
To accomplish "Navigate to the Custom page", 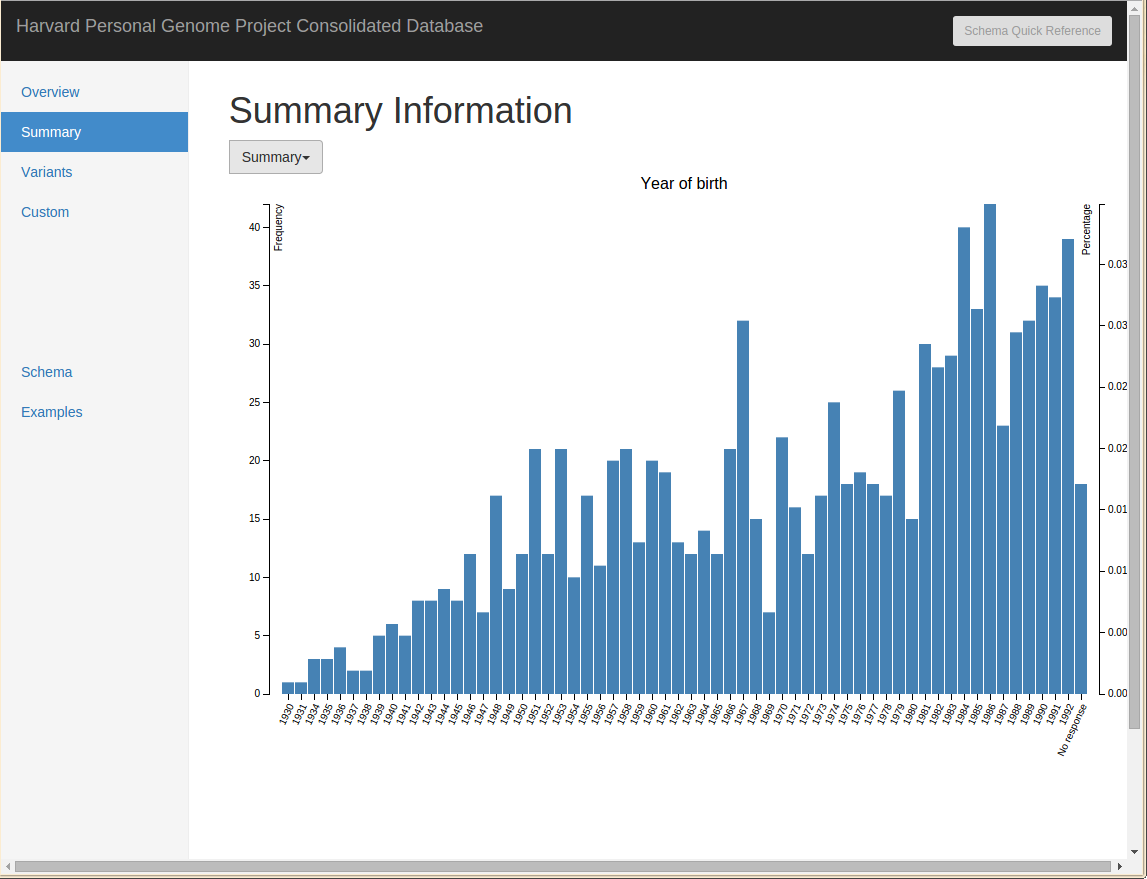I will coord(45,212).
